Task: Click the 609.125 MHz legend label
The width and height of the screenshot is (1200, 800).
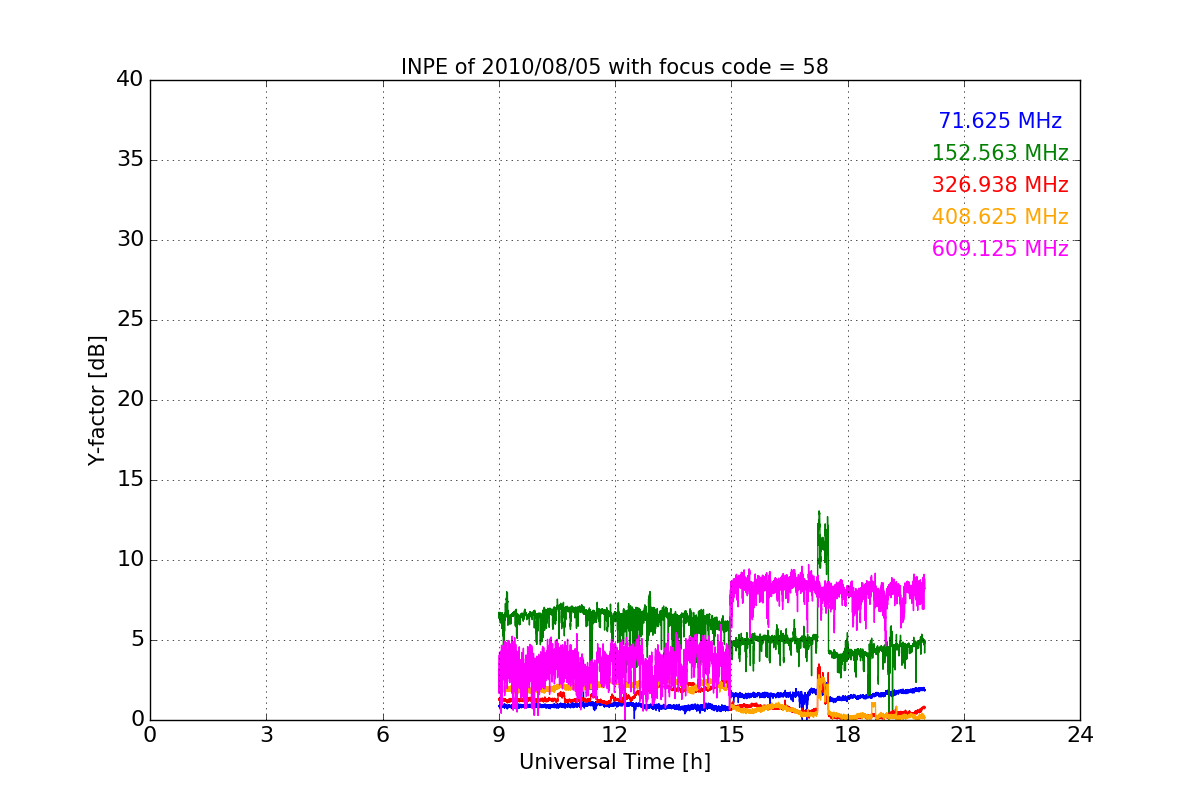Action: [1000, 249]
